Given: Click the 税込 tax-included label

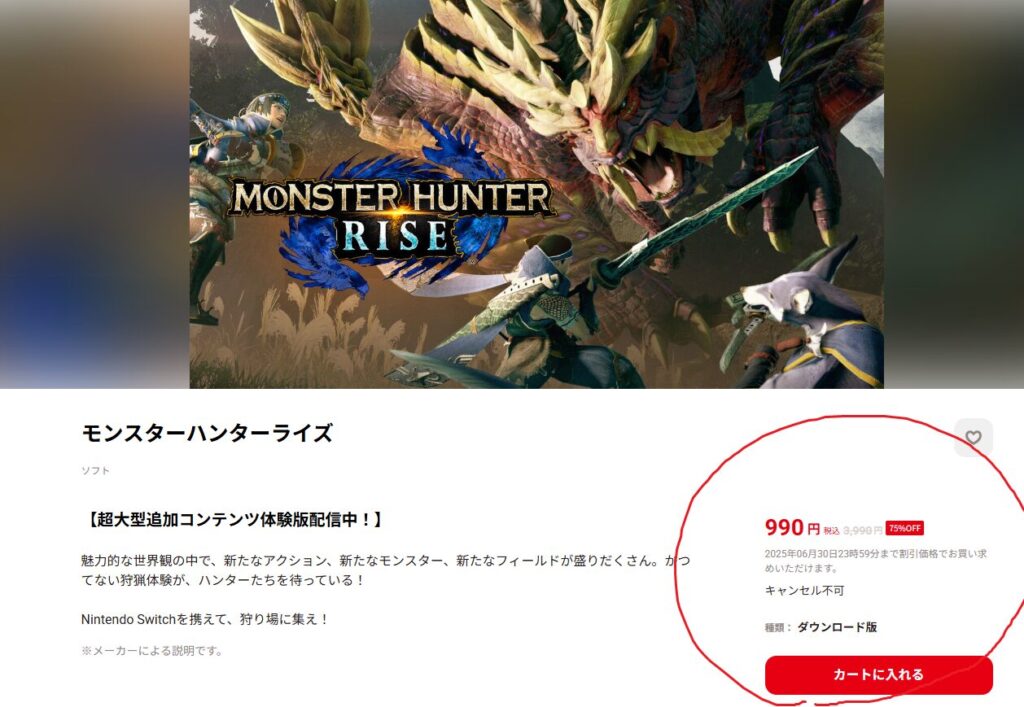Looking at the screenshot, I should coord(831,531).
